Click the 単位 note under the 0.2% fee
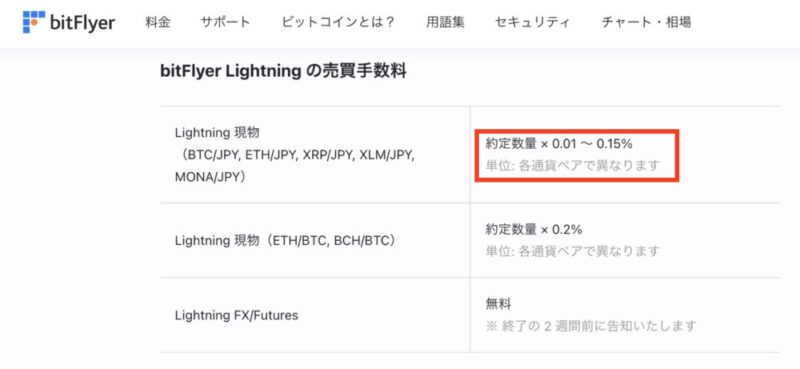Image resolution: width=800 pixels, height=369 pixels. [x=573, y=251]
